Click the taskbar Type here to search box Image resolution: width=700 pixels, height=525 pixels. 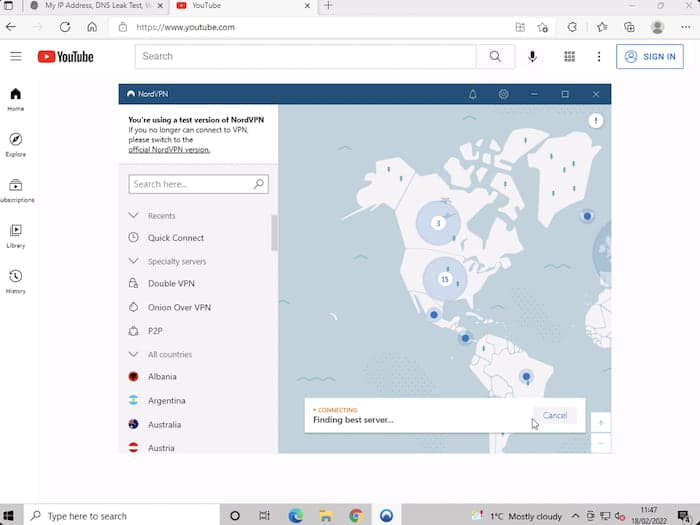[x=122, y=516]
